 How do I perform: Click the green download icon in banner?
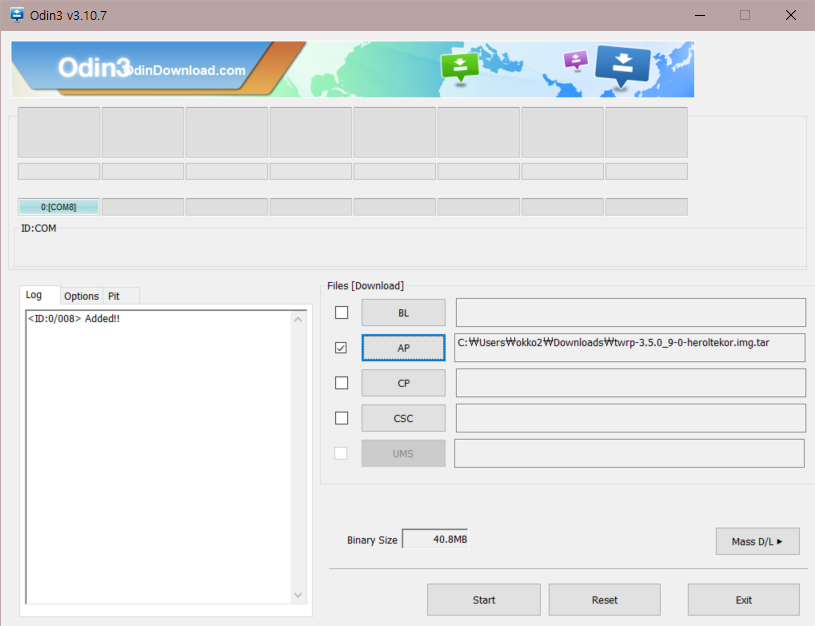[x=459, y=67]
